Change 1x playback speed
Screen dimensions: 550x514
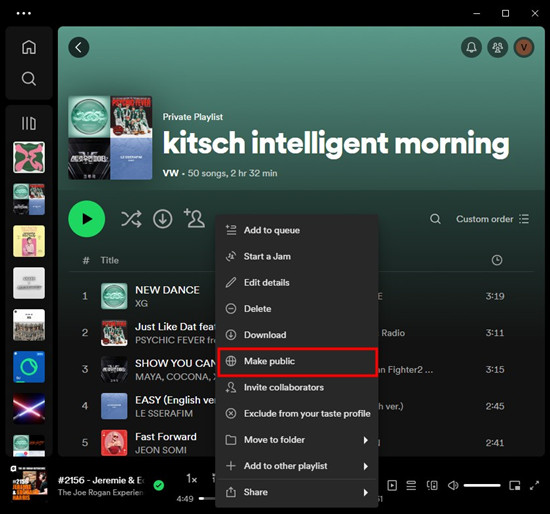click(x=192, y=479)
